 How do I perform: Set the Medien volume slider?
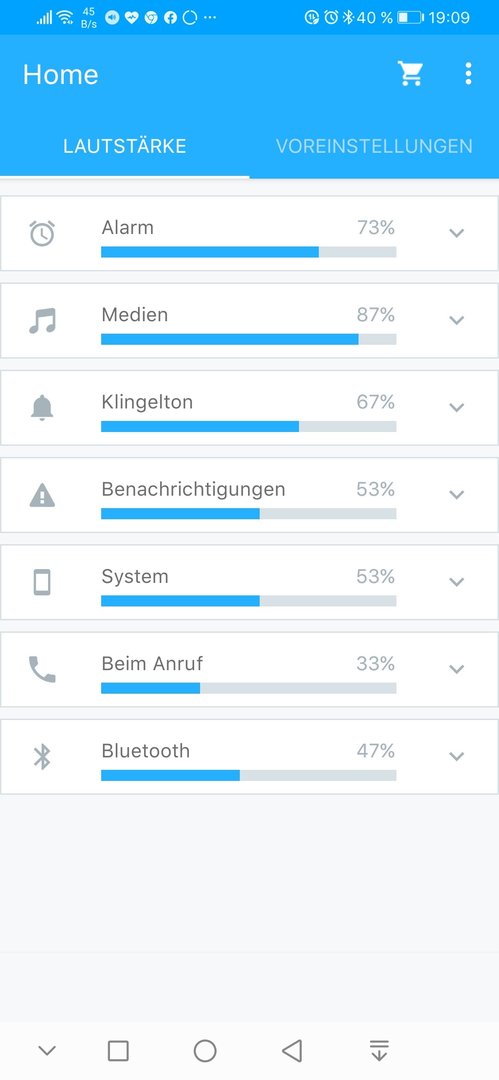point(249,339)
